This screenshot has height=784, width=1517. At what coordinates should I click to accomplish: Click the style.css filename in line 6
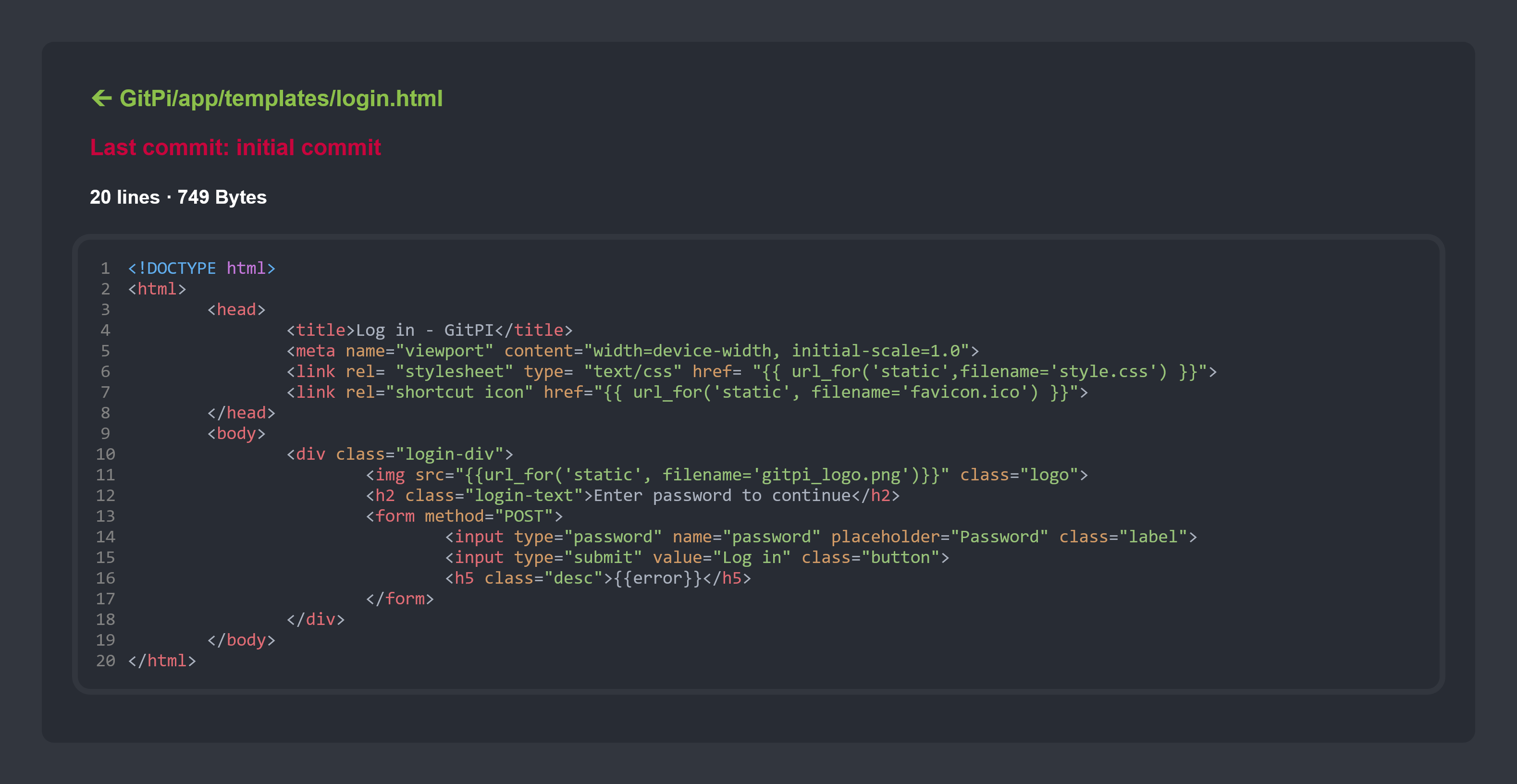point(1104,371)
